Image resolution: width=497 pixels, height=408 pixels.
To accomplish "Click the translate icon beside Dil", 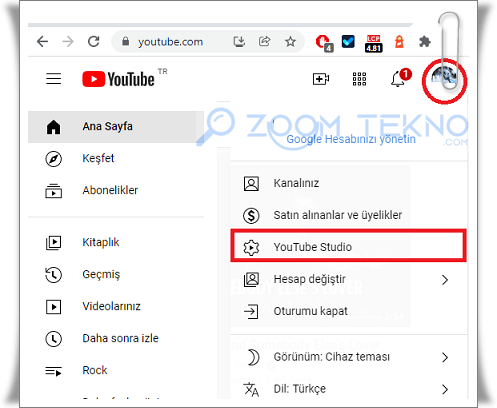I will [251, 389].
